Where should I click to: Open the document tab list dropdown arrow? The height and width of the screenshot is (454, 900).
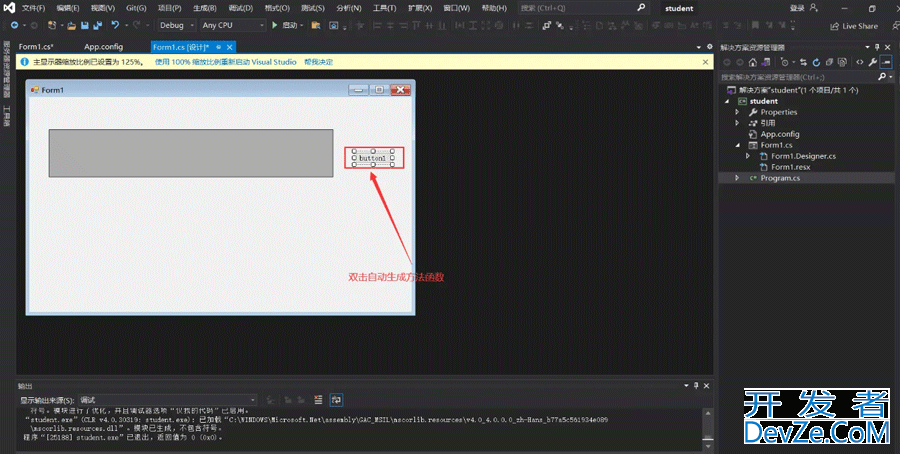click(x=699, y=47)
